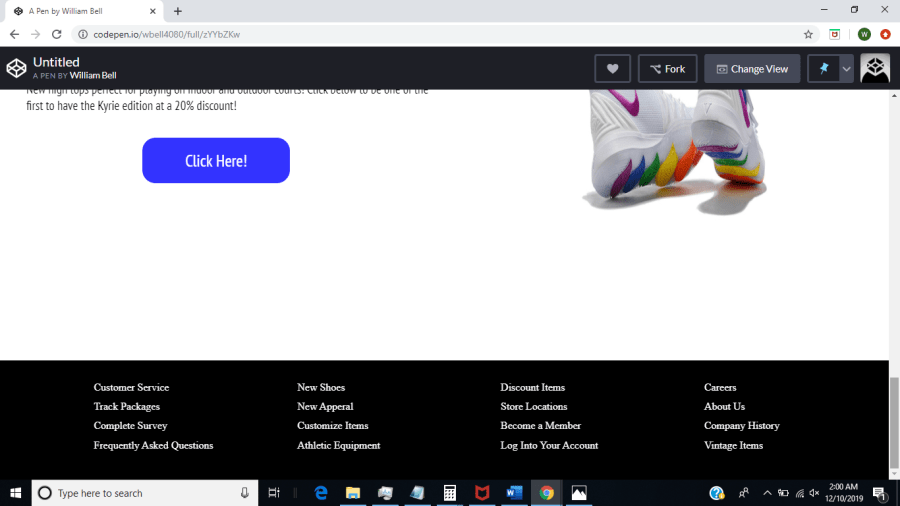Follow the Store Locations footer link
Viewport: 900px width, 506px height.
534,407
